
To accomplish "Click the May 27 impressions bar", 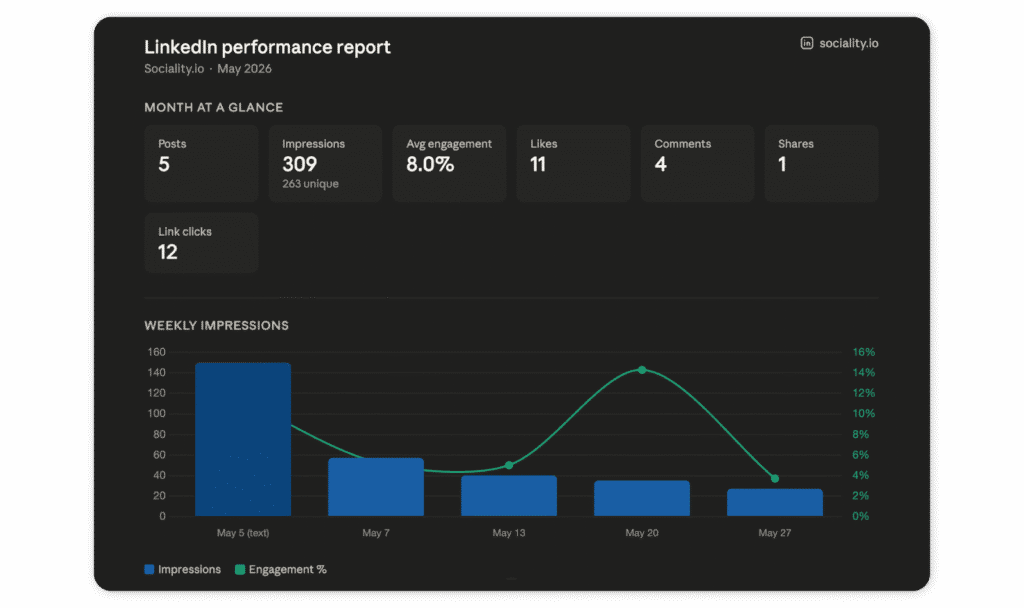I will coord(775,502).
